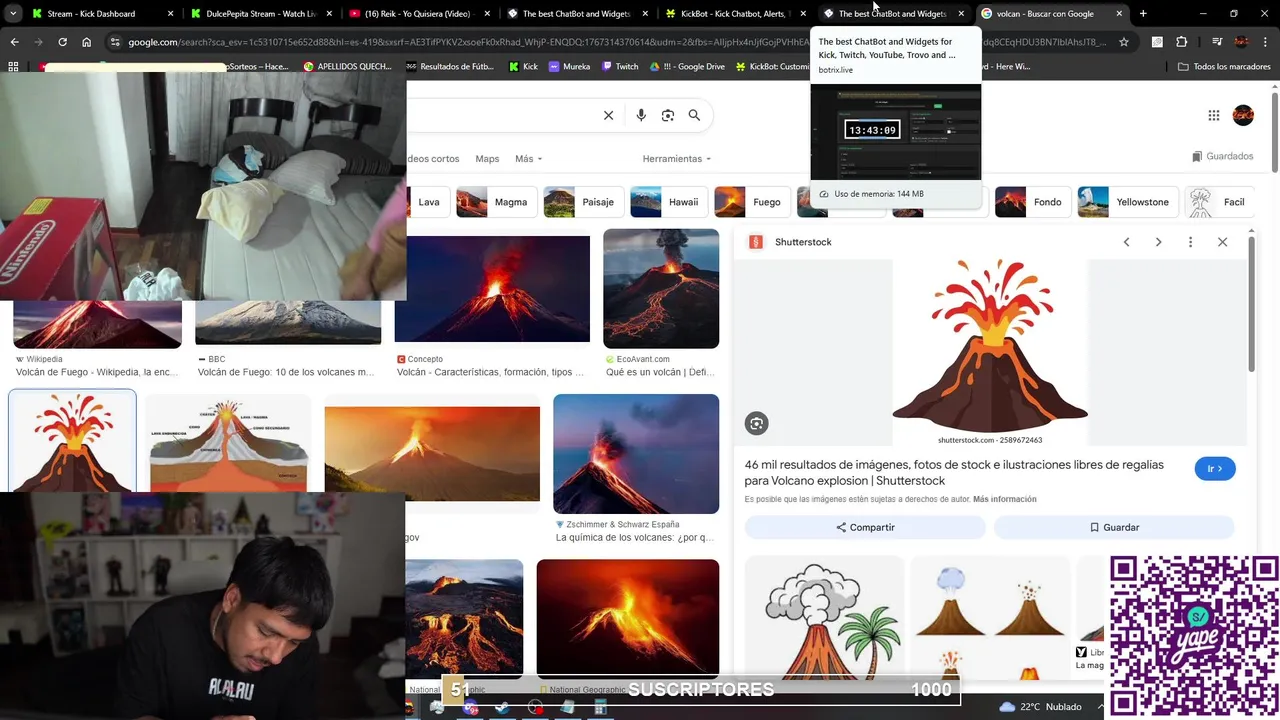Bookmark this page with the star
This screenshot has height=720, width=1280.
(x=1124, y=42)
